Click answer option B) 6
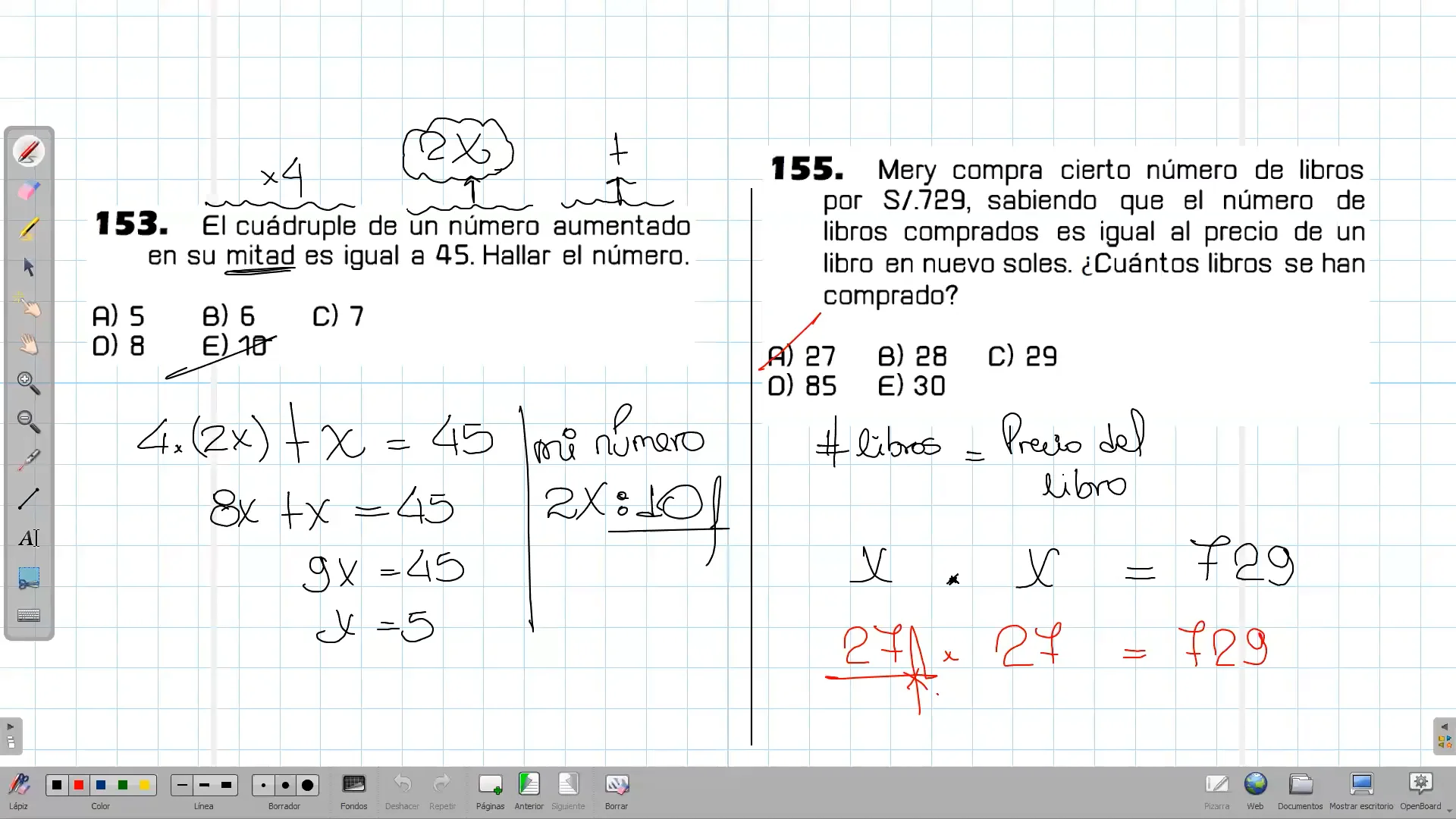1456x819 pixels. (228, 316)
